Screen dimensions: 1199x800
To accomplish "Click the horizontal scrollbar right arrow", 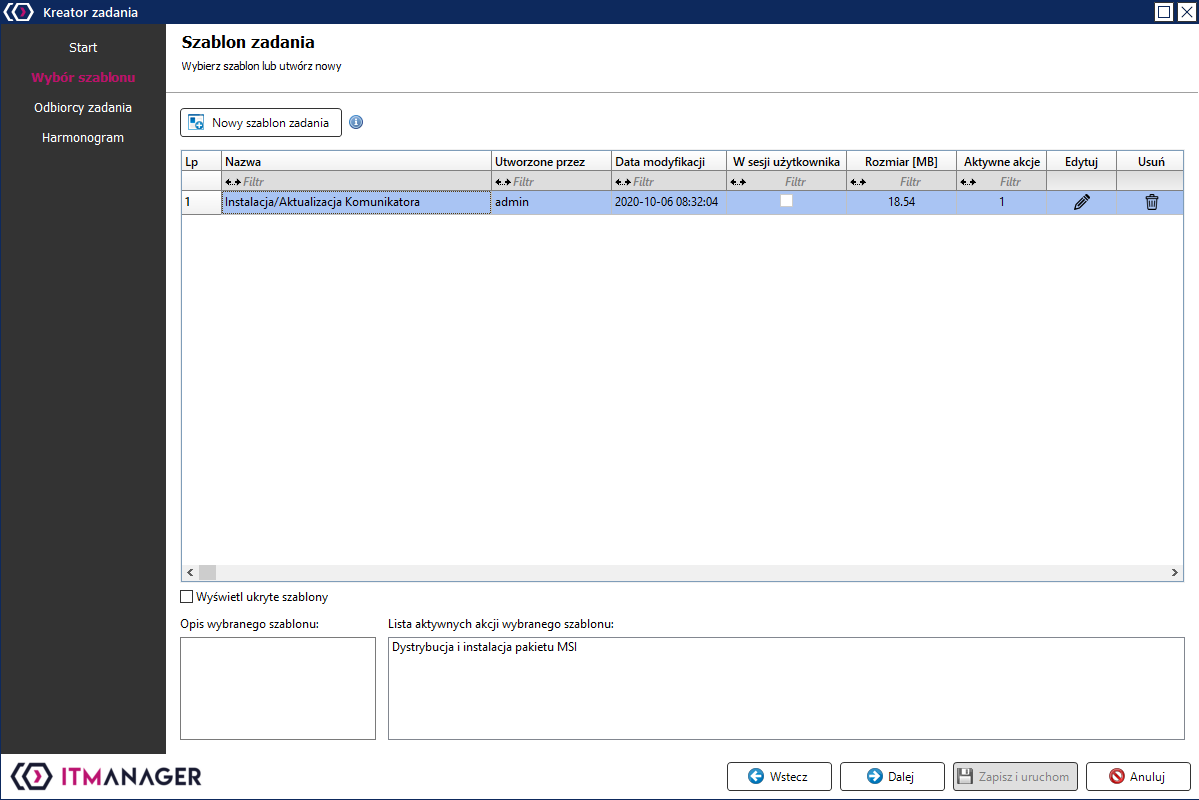I will click(1175, 572).
